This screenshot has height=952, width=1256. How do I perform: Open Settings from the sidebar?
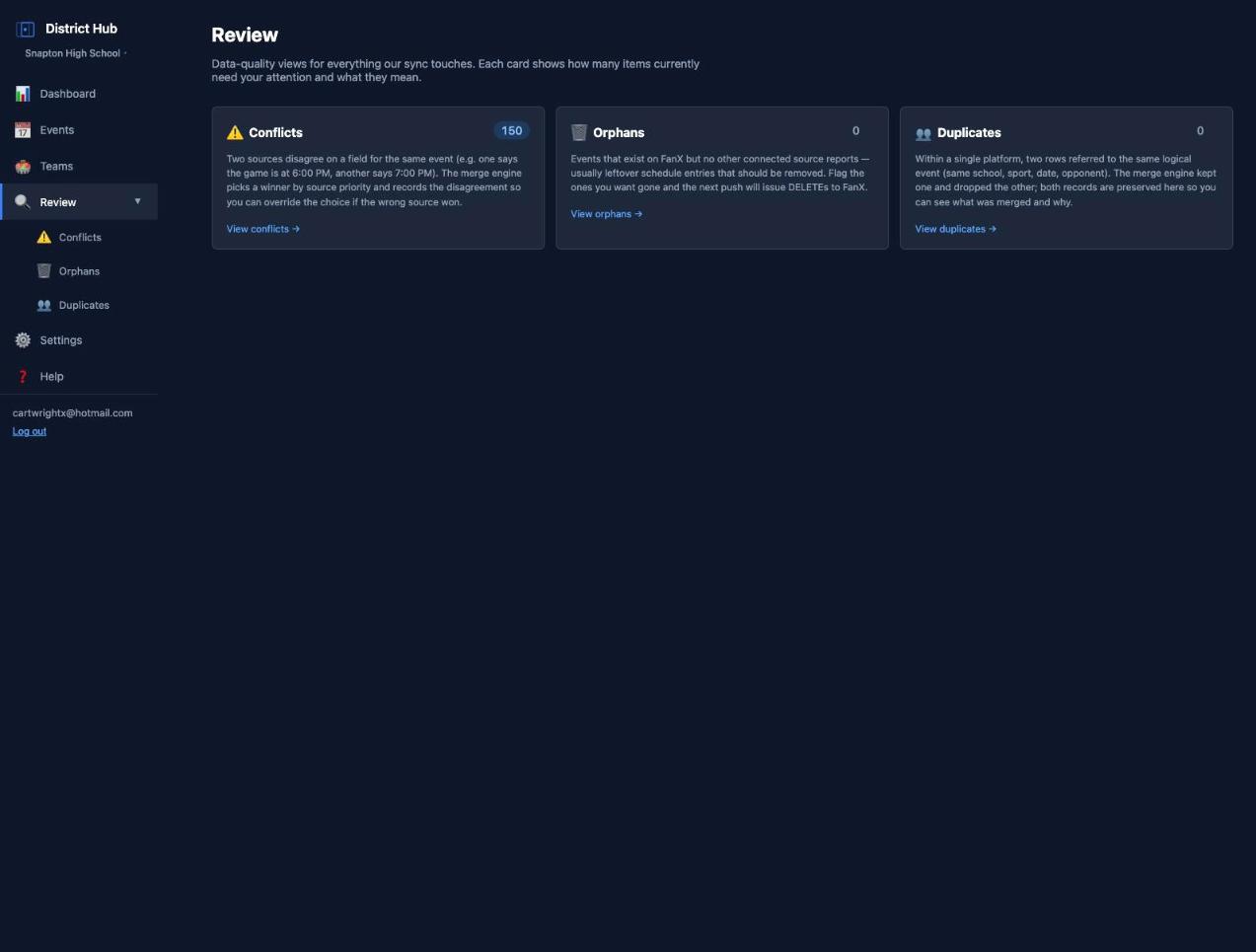79,340
